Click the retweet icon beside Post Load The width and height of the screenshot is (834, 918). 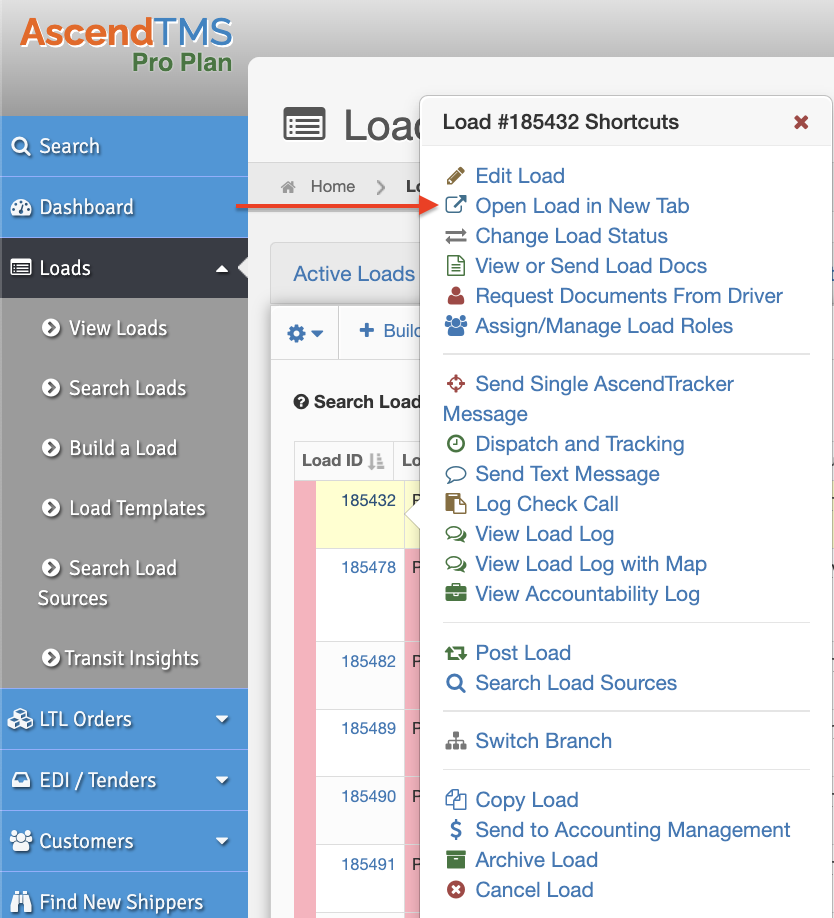coord(455,653)
